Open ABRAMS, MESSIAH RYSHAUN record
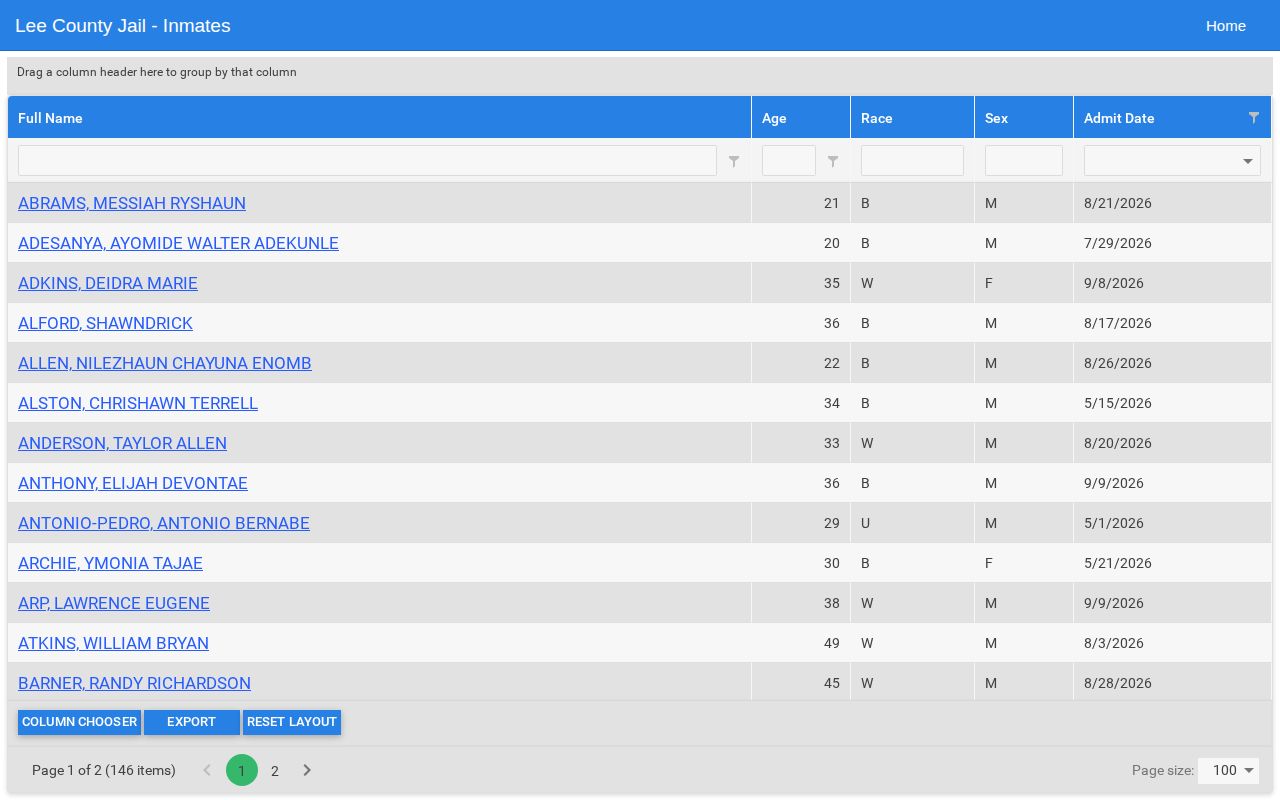 [132, 203]
